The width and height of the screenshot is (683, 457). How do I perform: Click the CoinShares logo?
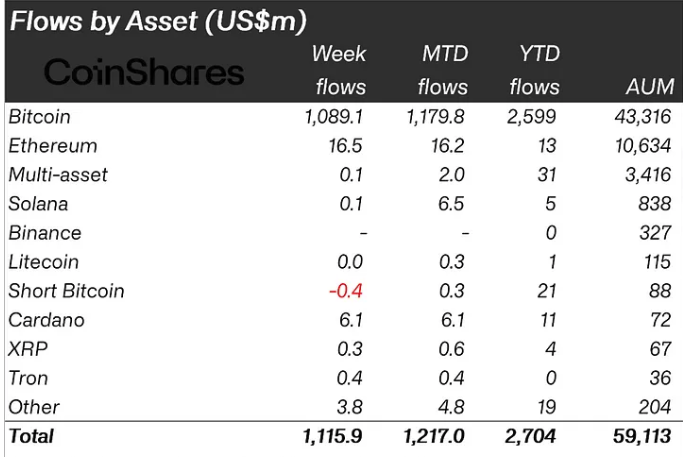(x=144, y=71)
